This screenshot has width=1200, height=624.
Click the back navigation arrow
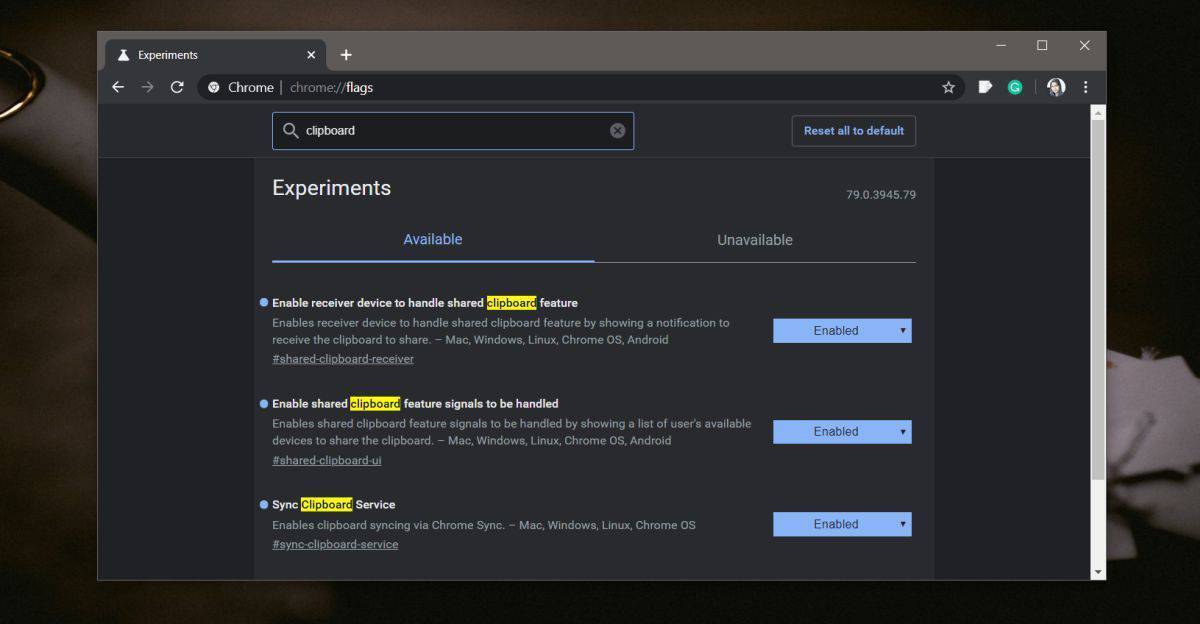(118, 87)
